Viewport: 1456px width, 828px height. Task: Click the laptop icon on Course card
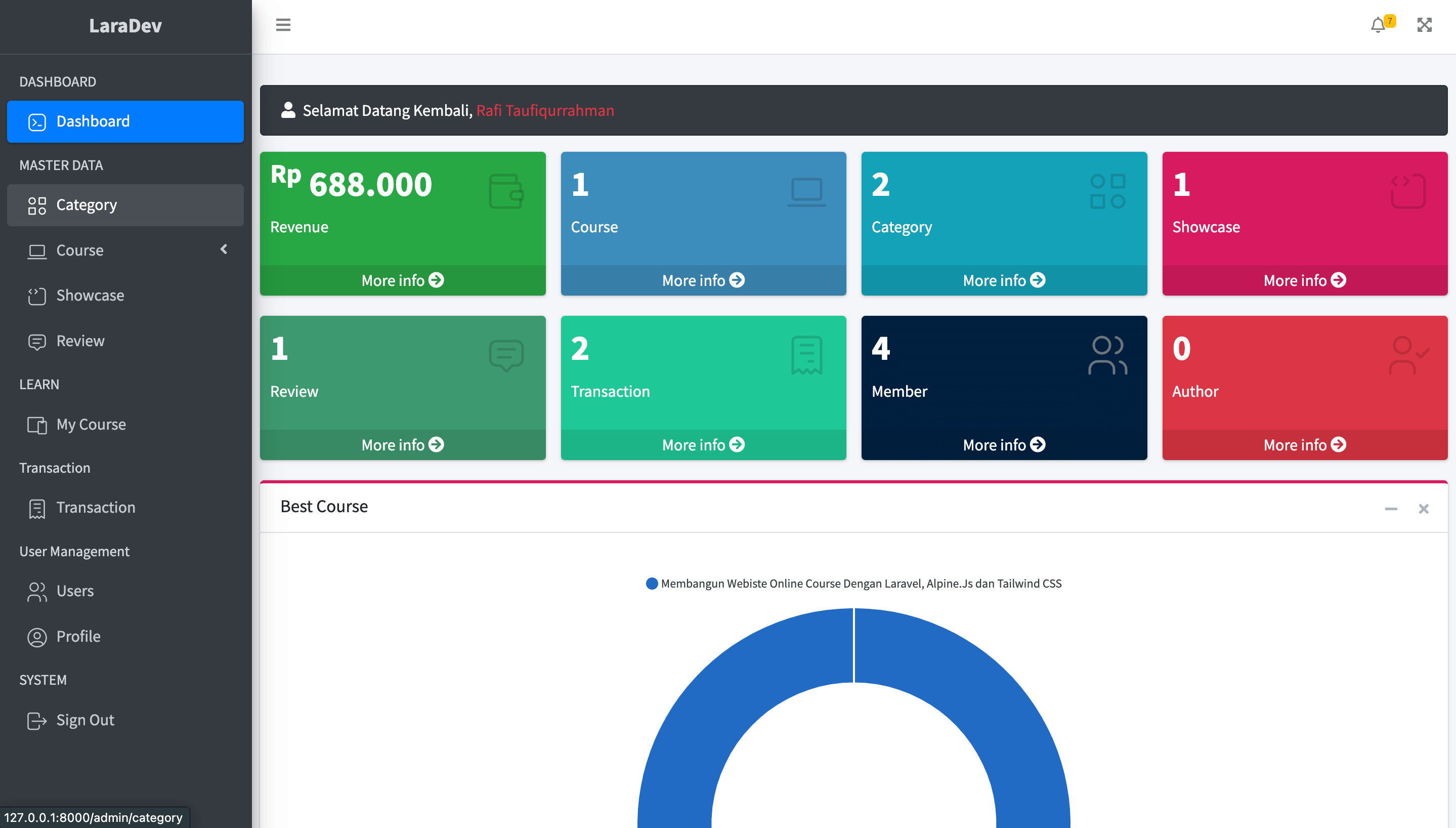(806, 192)
